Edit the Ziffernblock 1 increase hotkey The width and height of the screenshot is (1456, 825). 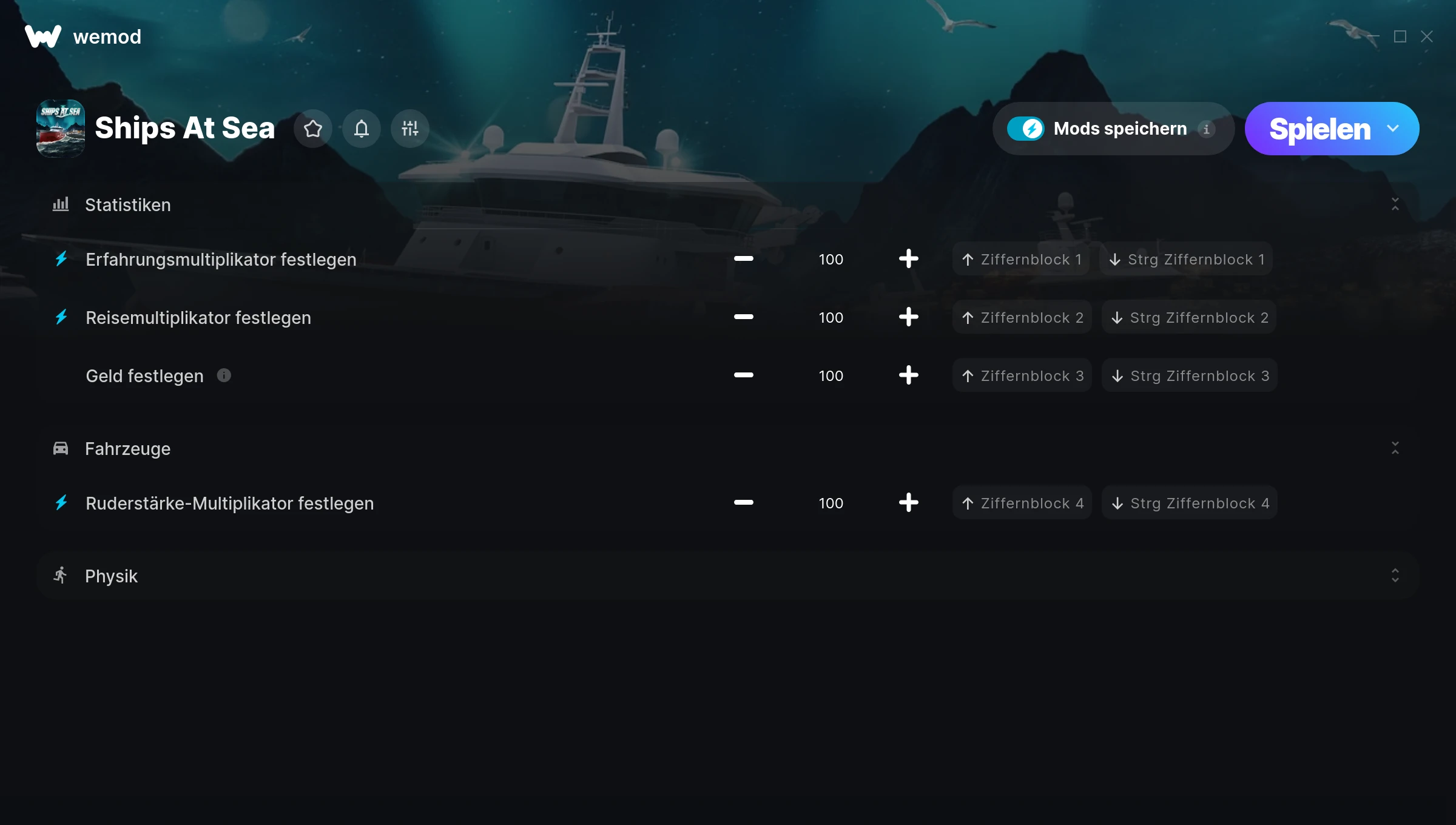point(1022,259)
